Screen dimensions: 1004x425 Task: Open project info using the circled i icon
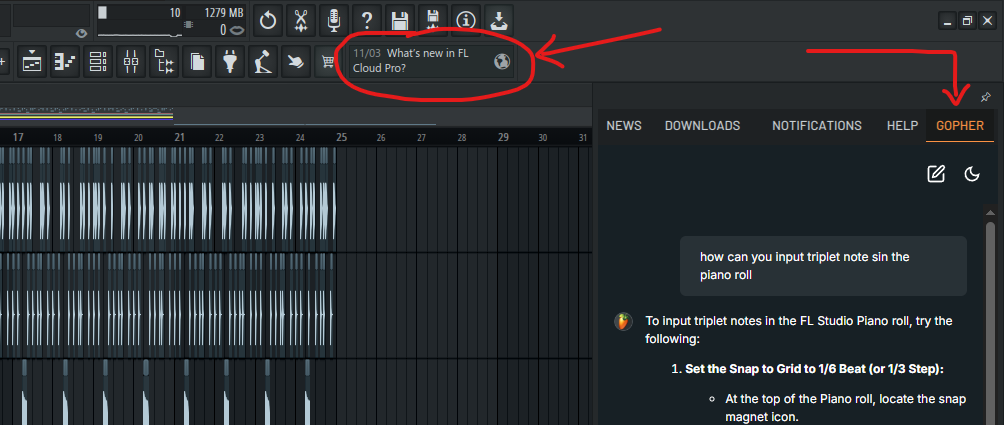[466, 21]
